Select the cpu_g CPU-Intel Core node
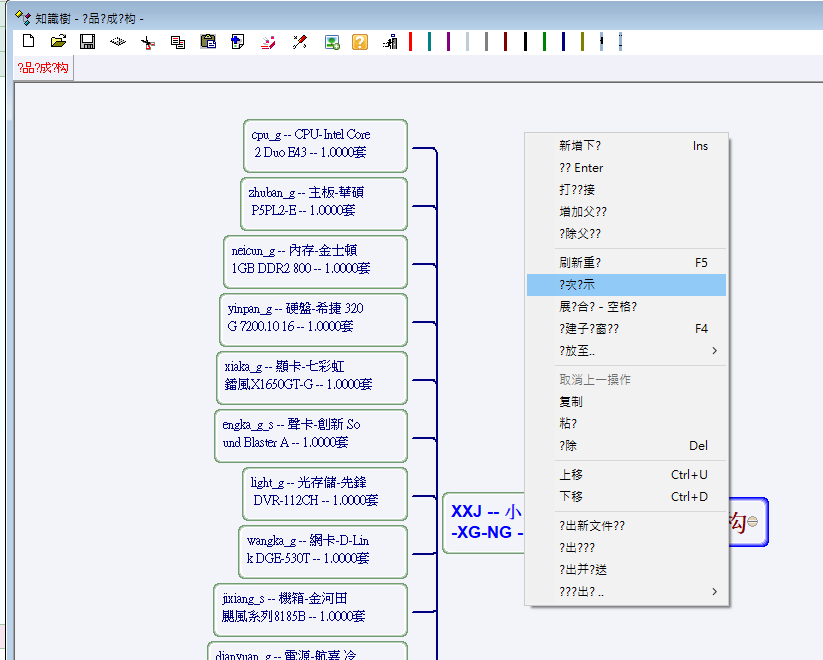The width and height of the screenshot is (823, 660). [325, 145]
